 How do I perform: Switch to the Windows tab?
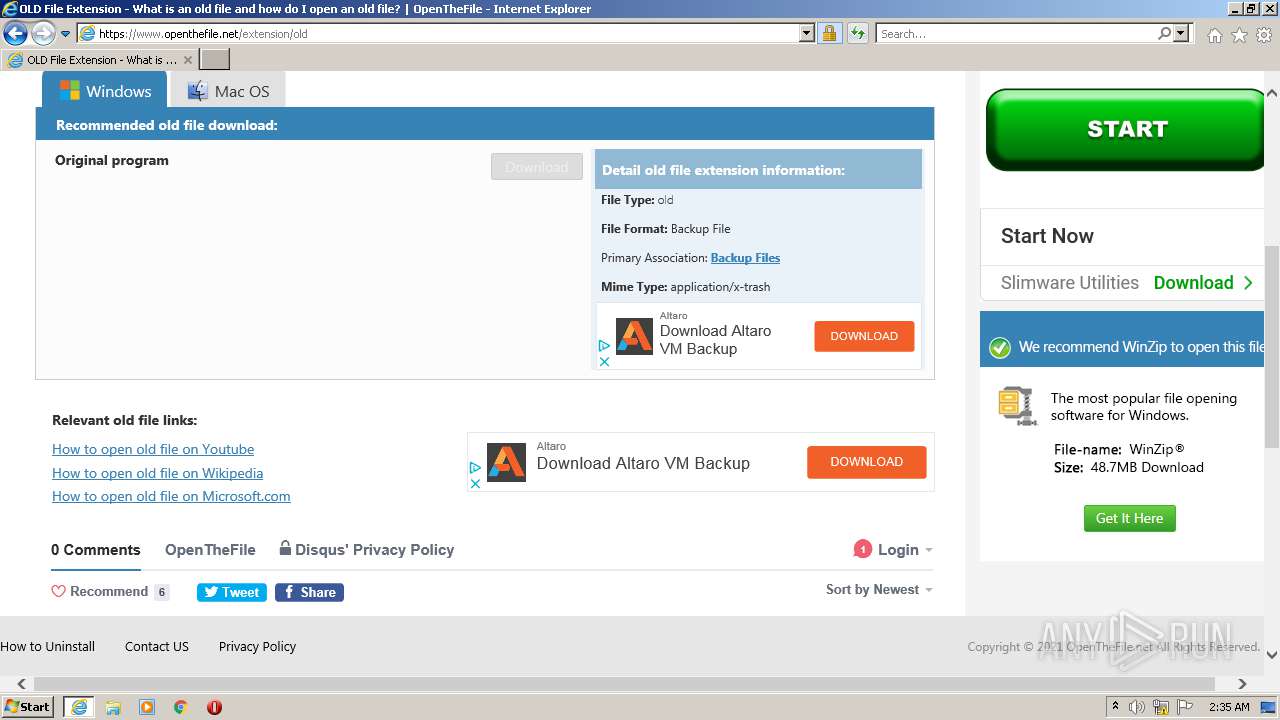105,91
